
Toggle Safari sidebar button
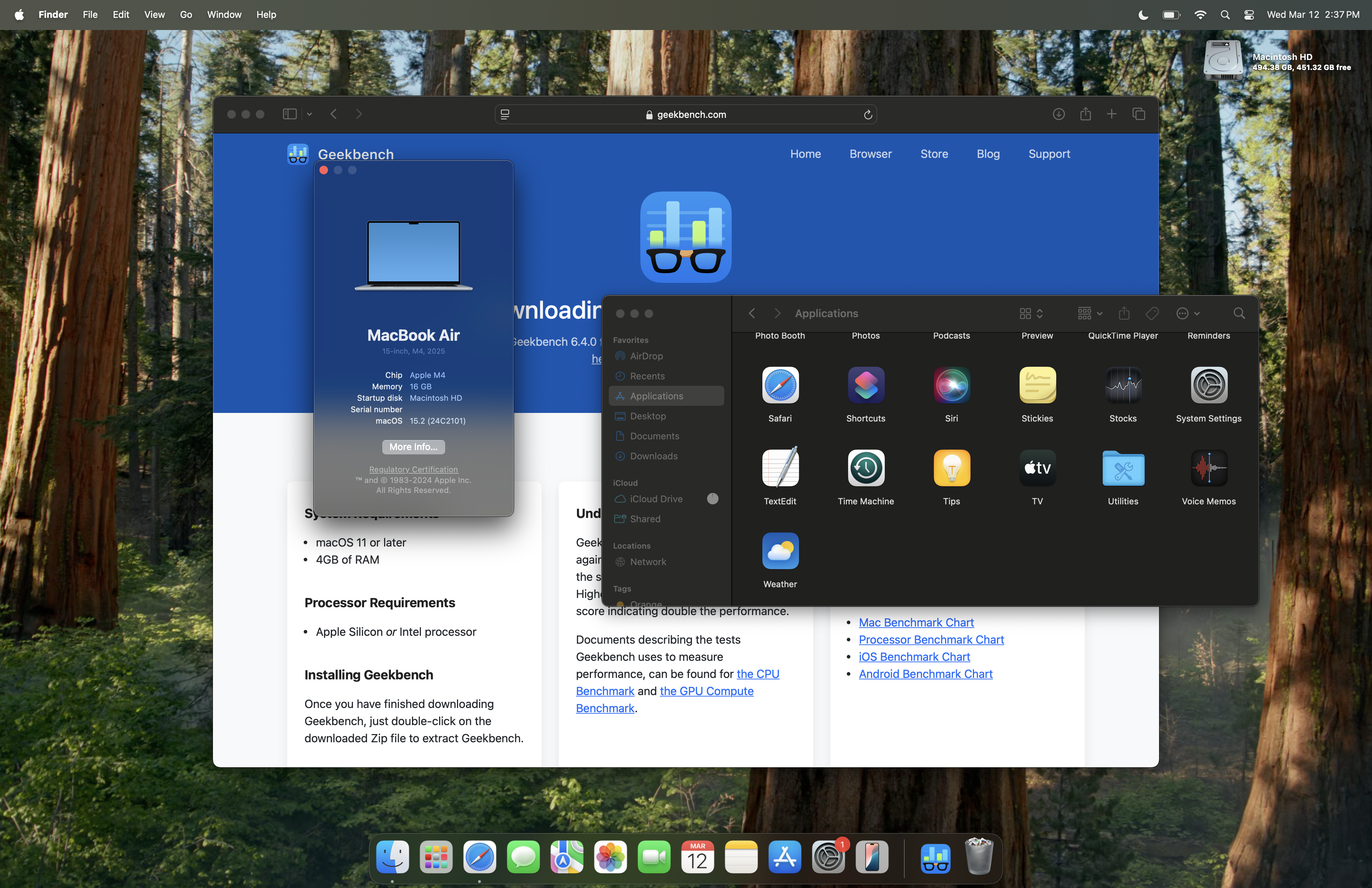point(289,114)
